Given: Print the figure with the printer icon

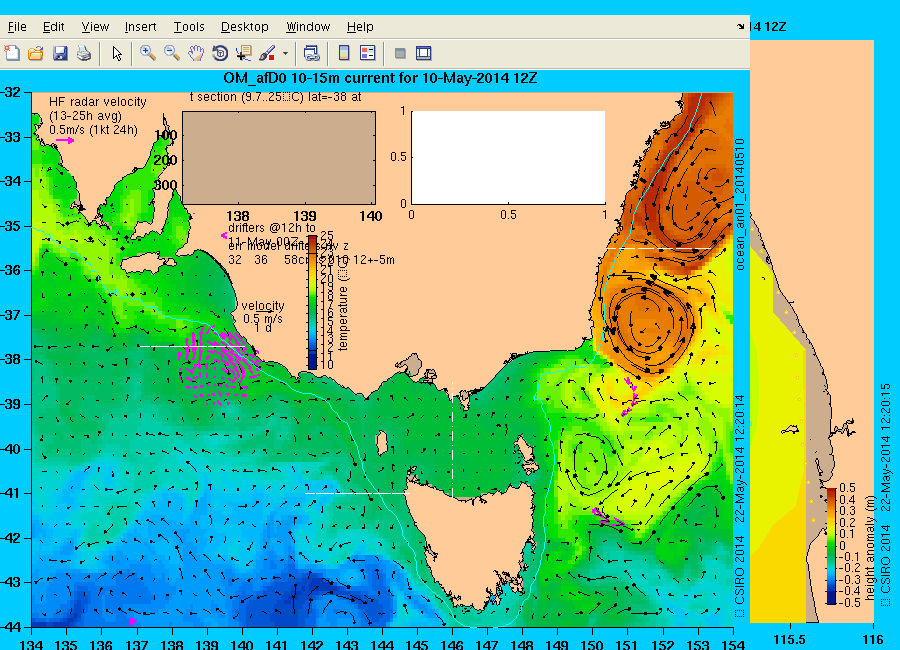Looking at the screenshot, I should (84, 53).
